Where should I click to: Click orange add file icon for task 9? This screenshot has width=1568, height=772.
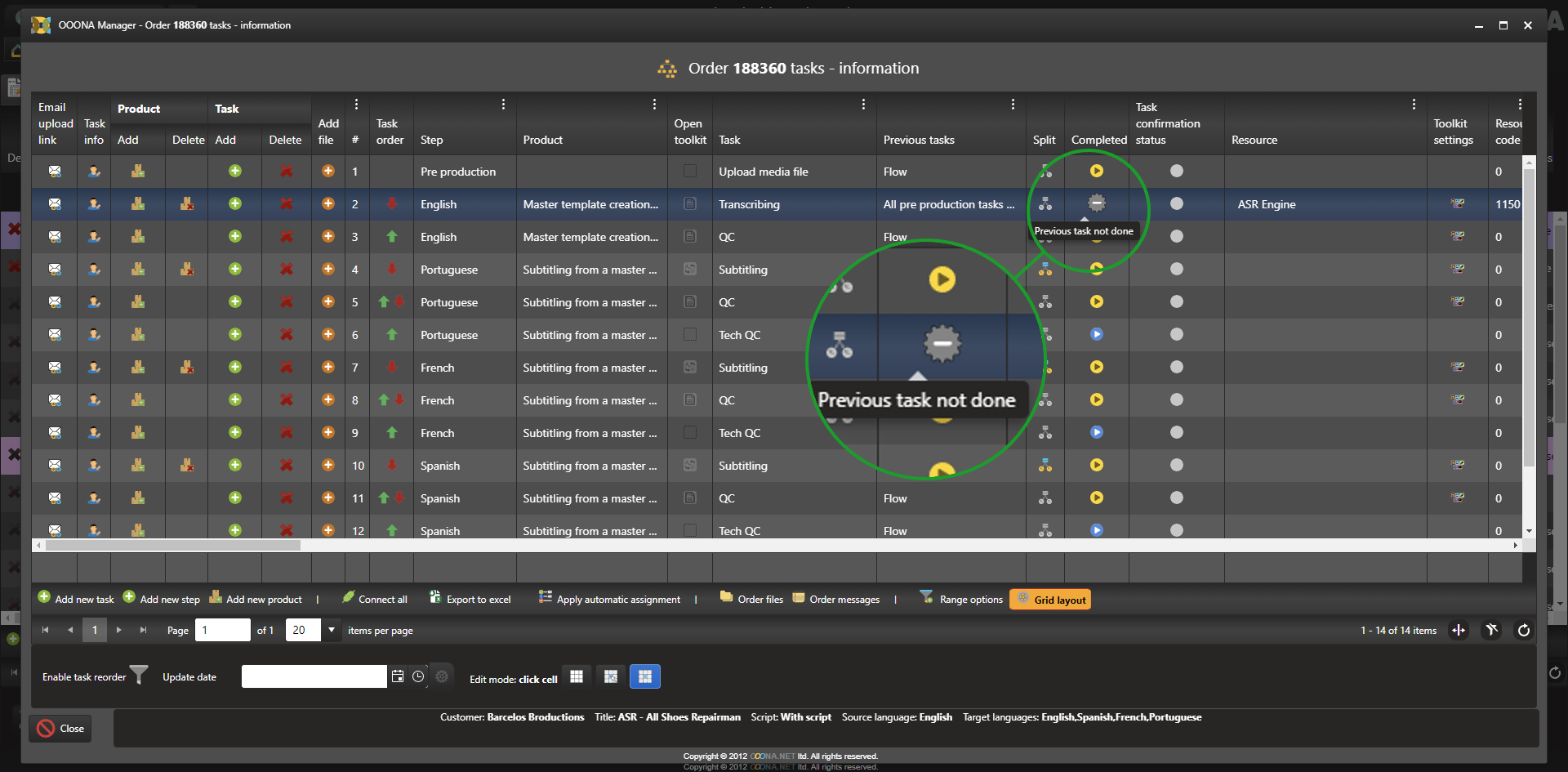tap(328, 433)
